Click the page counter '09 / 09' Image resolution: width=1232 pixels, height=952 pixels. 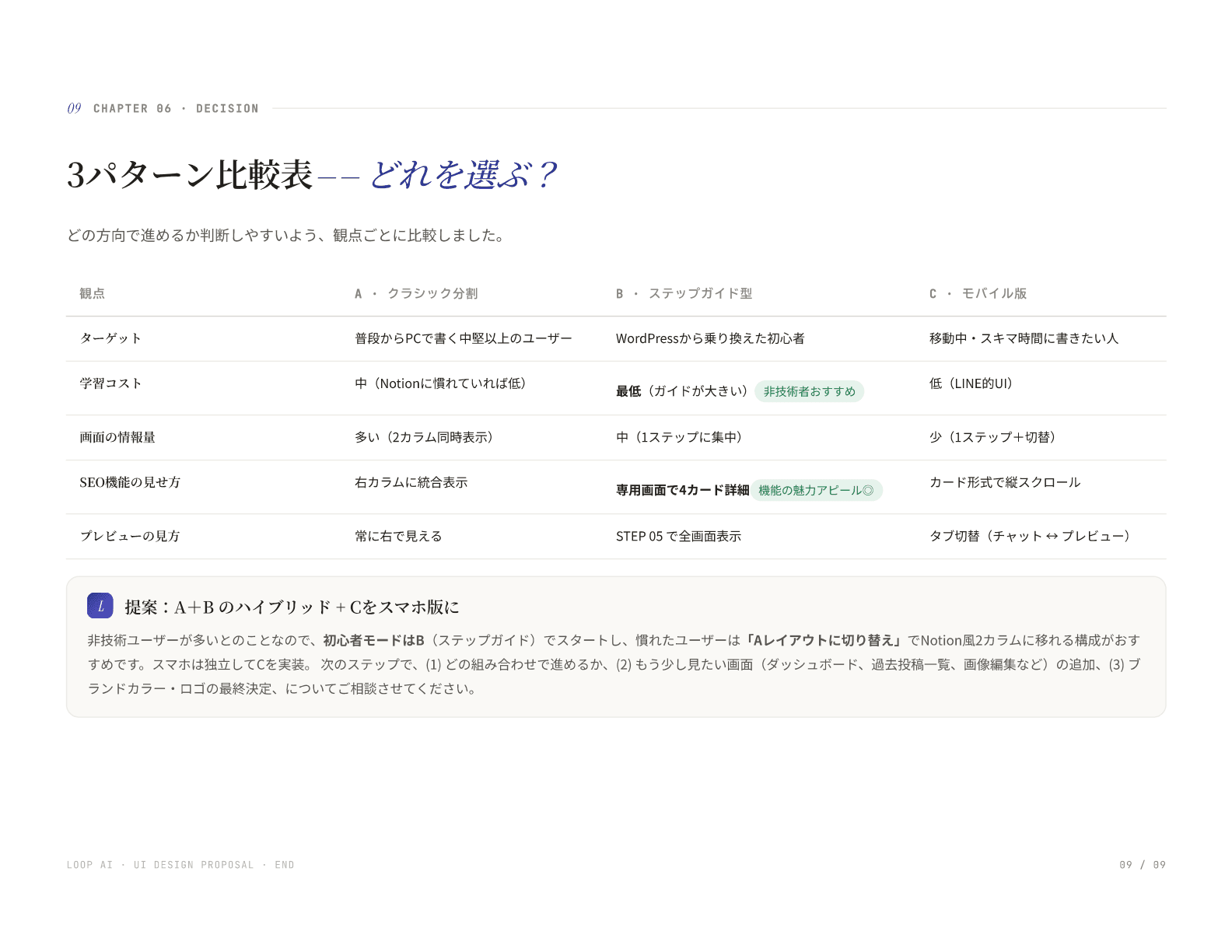pyautogui.click(x=1143, y=865)
